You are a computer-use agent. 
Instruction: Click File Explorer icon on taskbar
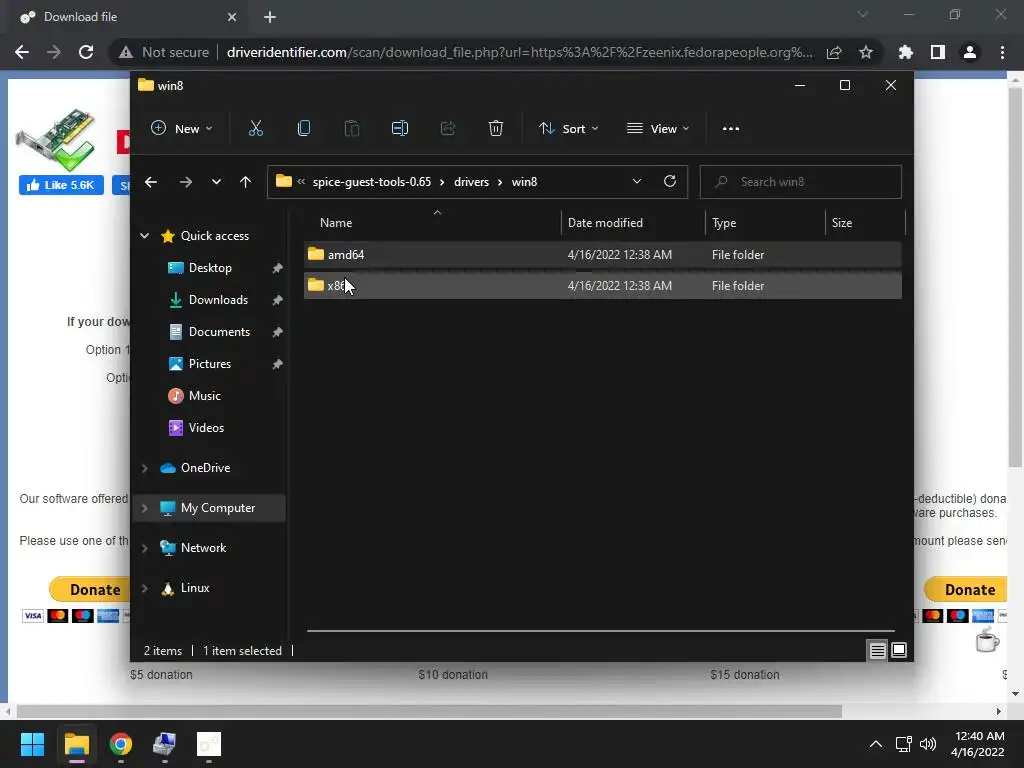point(76,744)
